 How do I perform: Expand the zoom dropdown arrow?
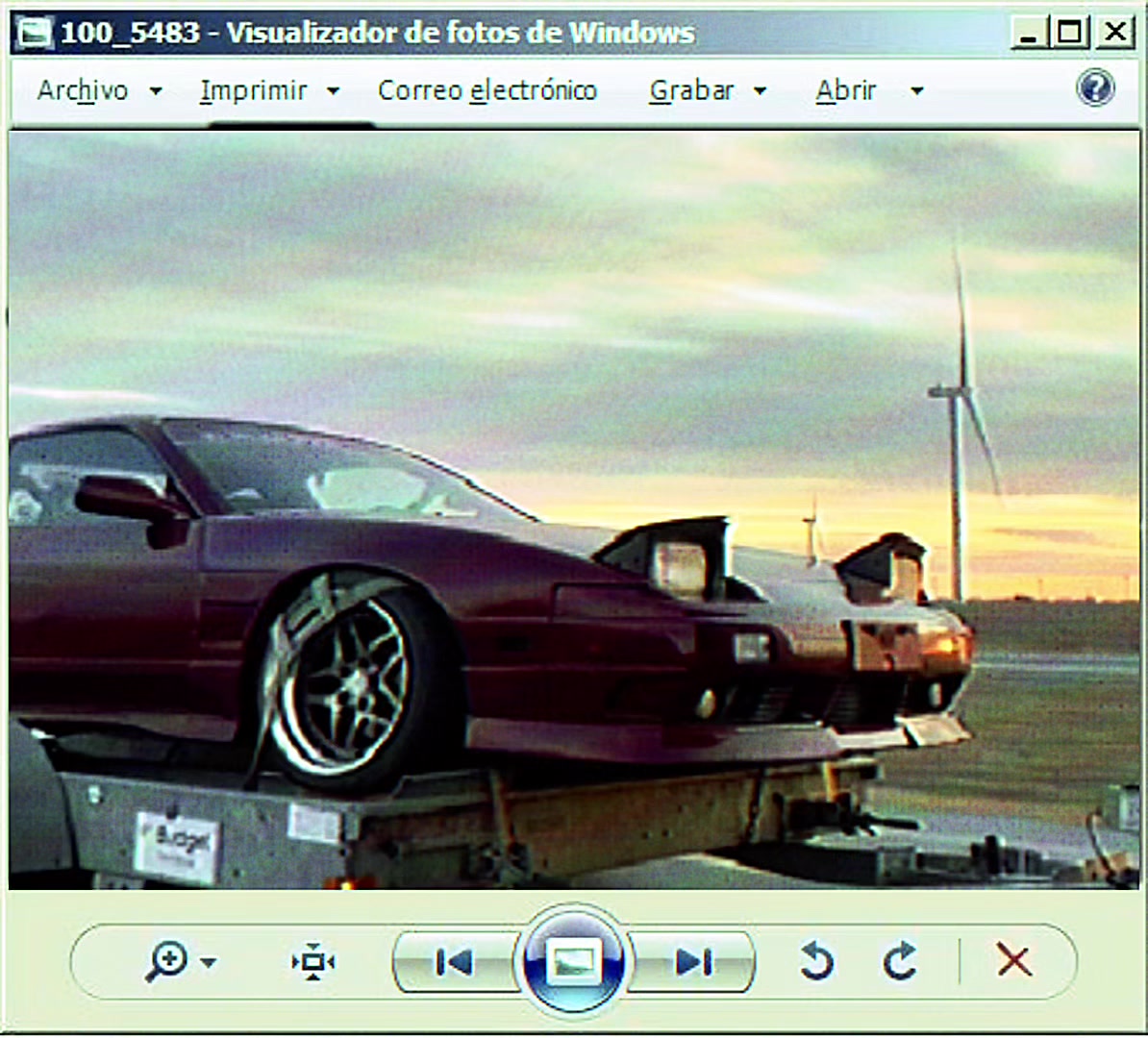209,963
